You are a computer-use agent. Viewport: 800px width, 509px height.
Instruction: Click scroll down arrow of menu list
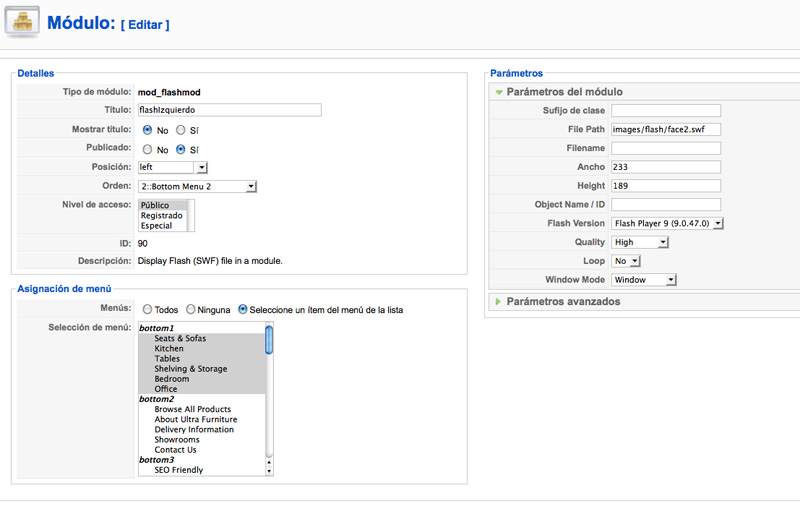269,471
